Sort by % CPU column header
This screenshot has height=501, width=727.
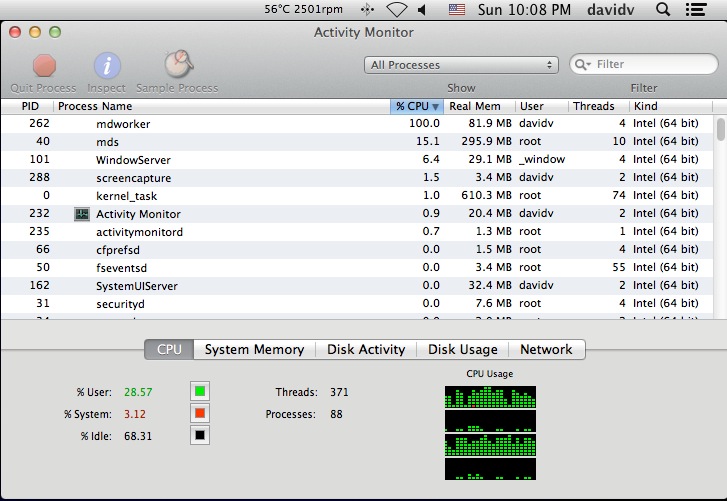417,106
